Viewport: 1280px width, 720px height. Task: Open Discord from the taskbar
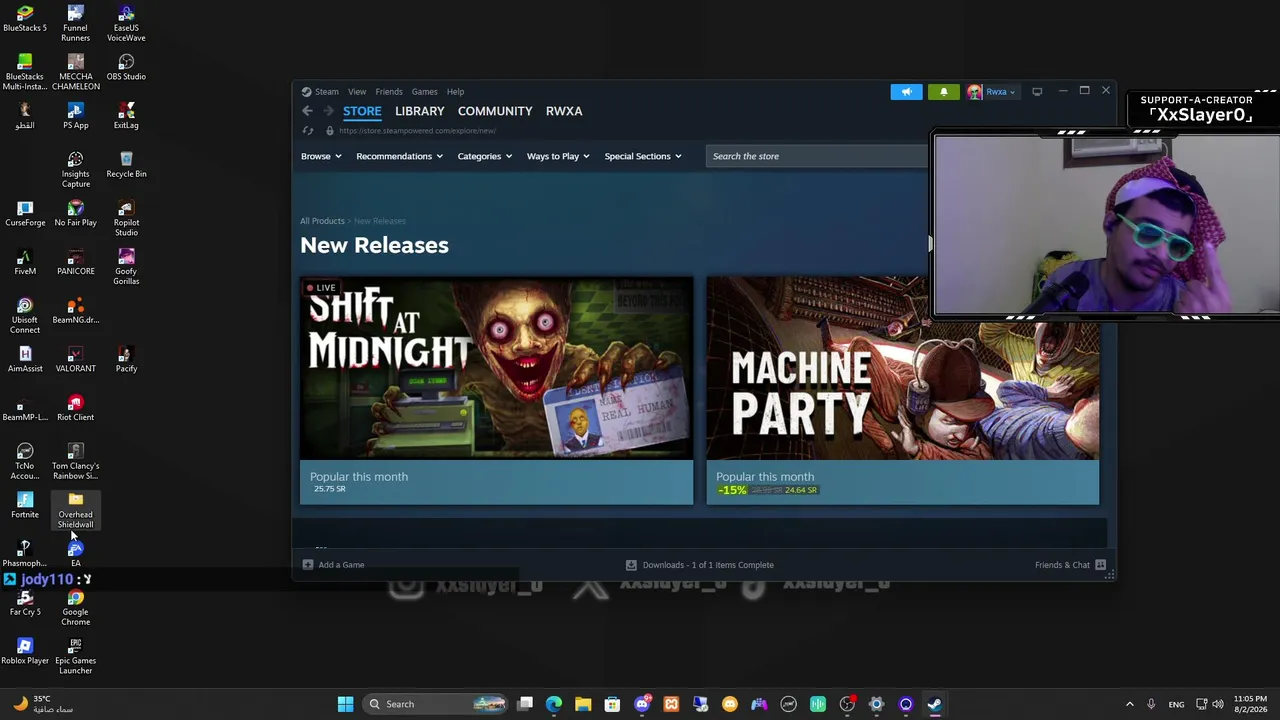[x=642, y=704]
